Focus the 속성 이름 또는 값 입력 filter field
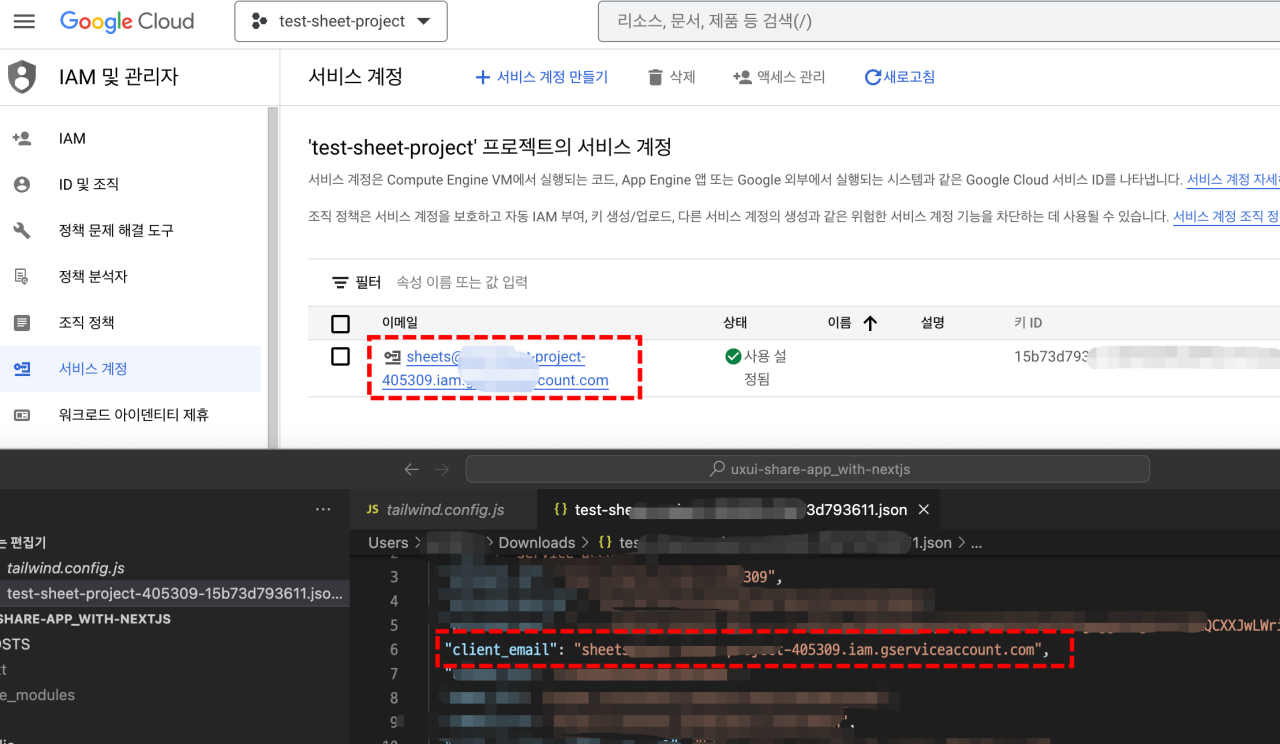This screenshot has height=744, width=1280. tap(462, 283)
